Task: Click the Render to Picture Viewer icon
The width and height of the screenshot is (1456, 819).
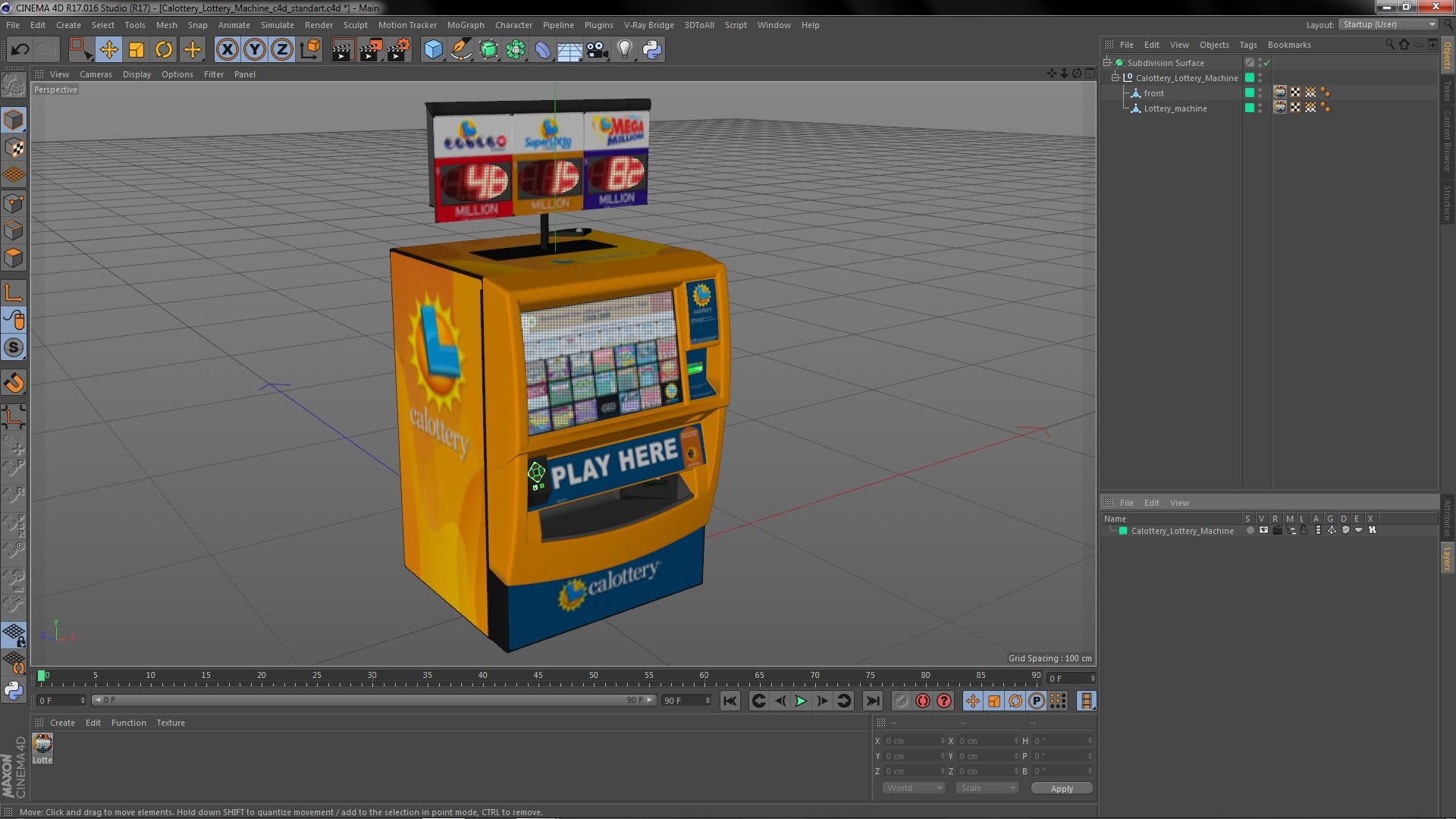Action: 371,50
